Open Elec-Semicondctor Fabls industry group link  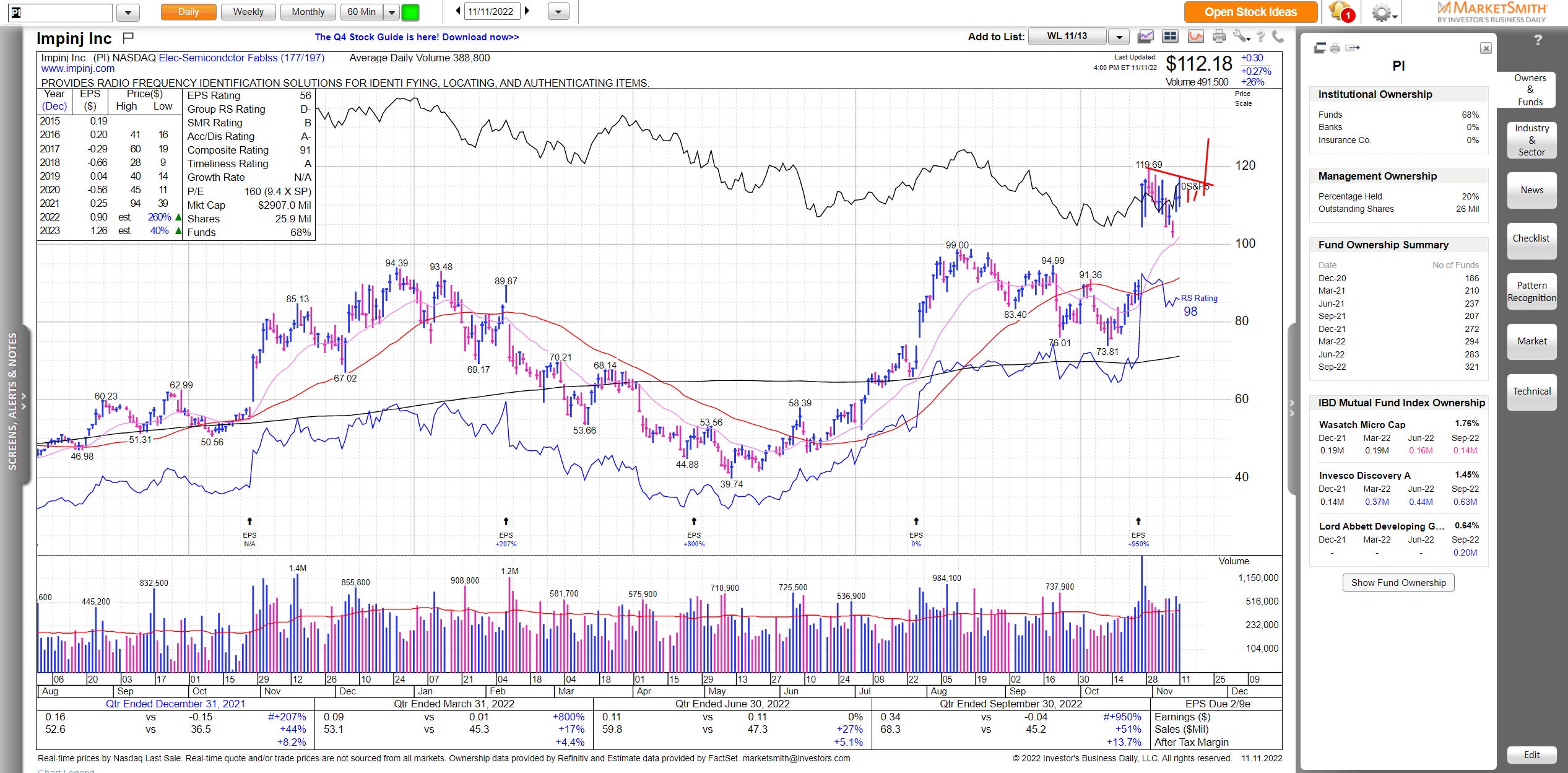click(241, 58)
